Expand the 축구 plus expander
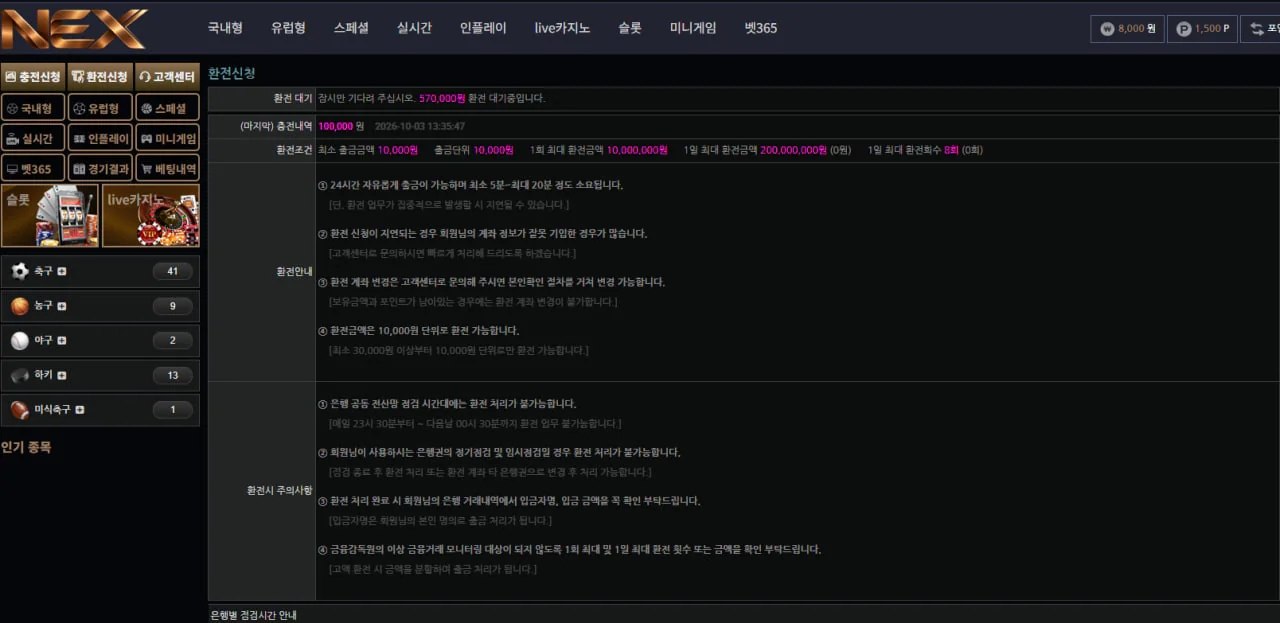Screen dimensions: 1280x623 (62, 271)
